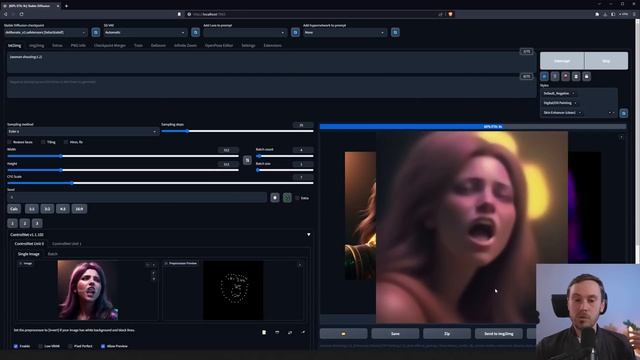640x360 pixels.
Task: Click the webcam icon in ControlNet
Action: 277,332
